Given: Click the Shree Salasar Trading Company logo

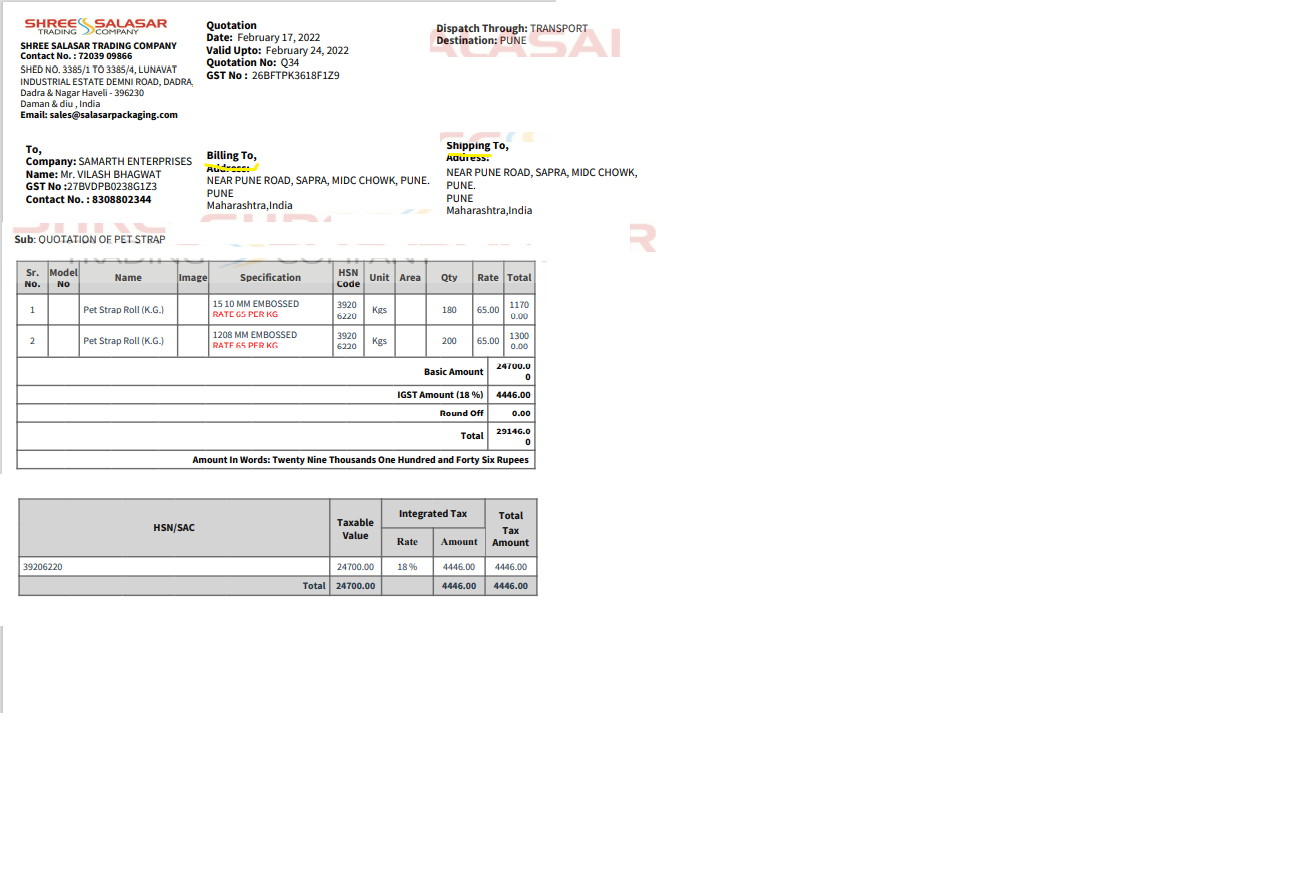Looking at the screenshot, I should [96, 25].
